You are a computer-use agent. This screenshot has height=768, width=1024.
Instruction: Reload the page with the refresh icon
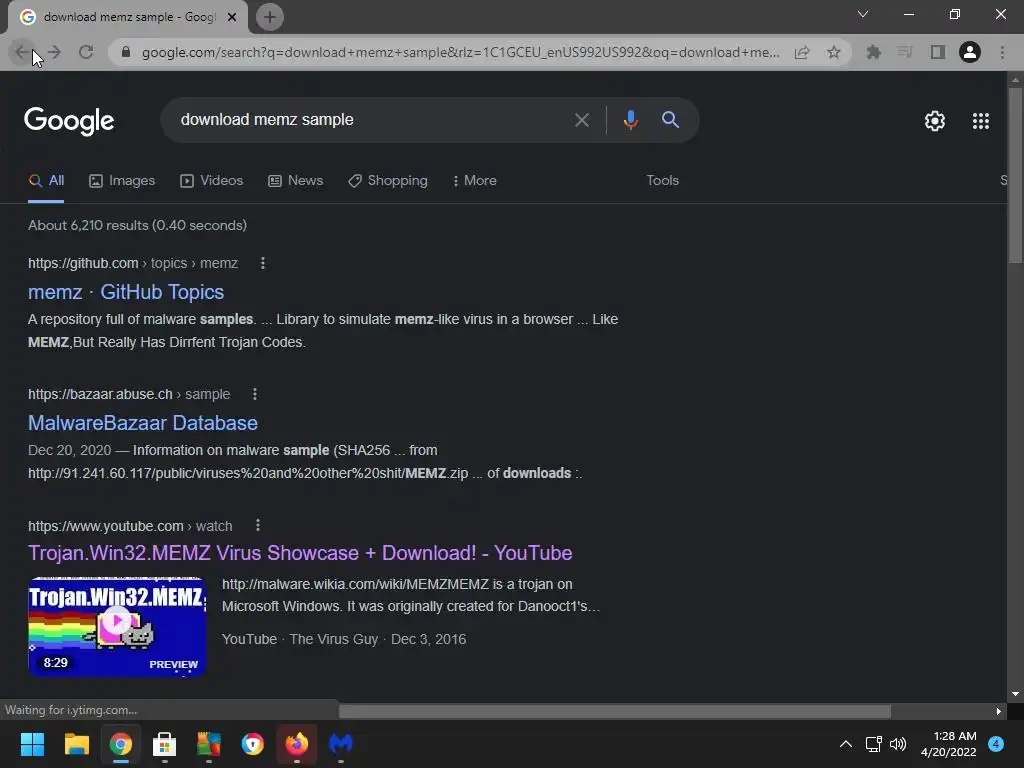click(x=86, y=52)
